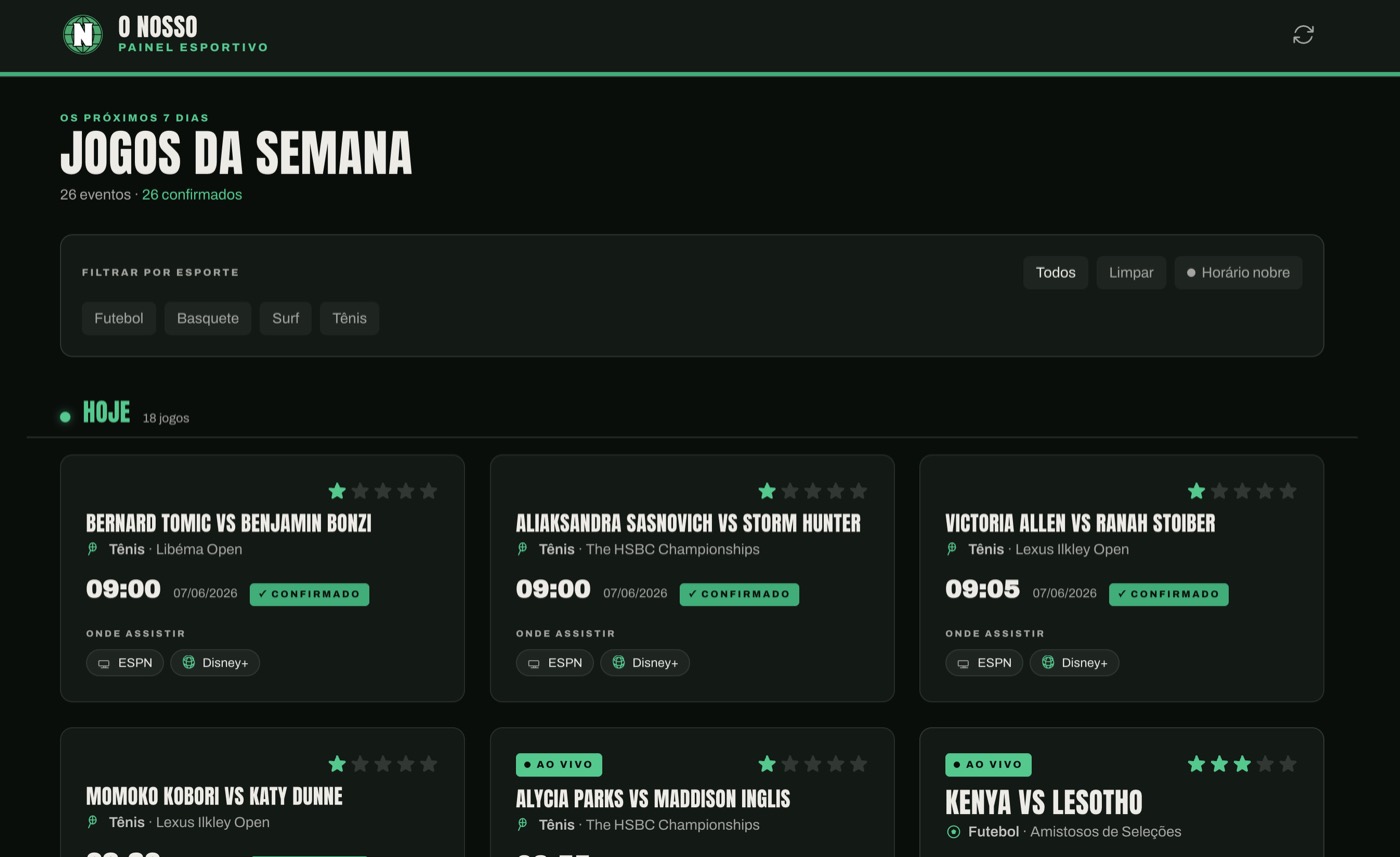1400x857 pixels.
Task: Toggle the Surf sport filter
Action: coord(286,318)
